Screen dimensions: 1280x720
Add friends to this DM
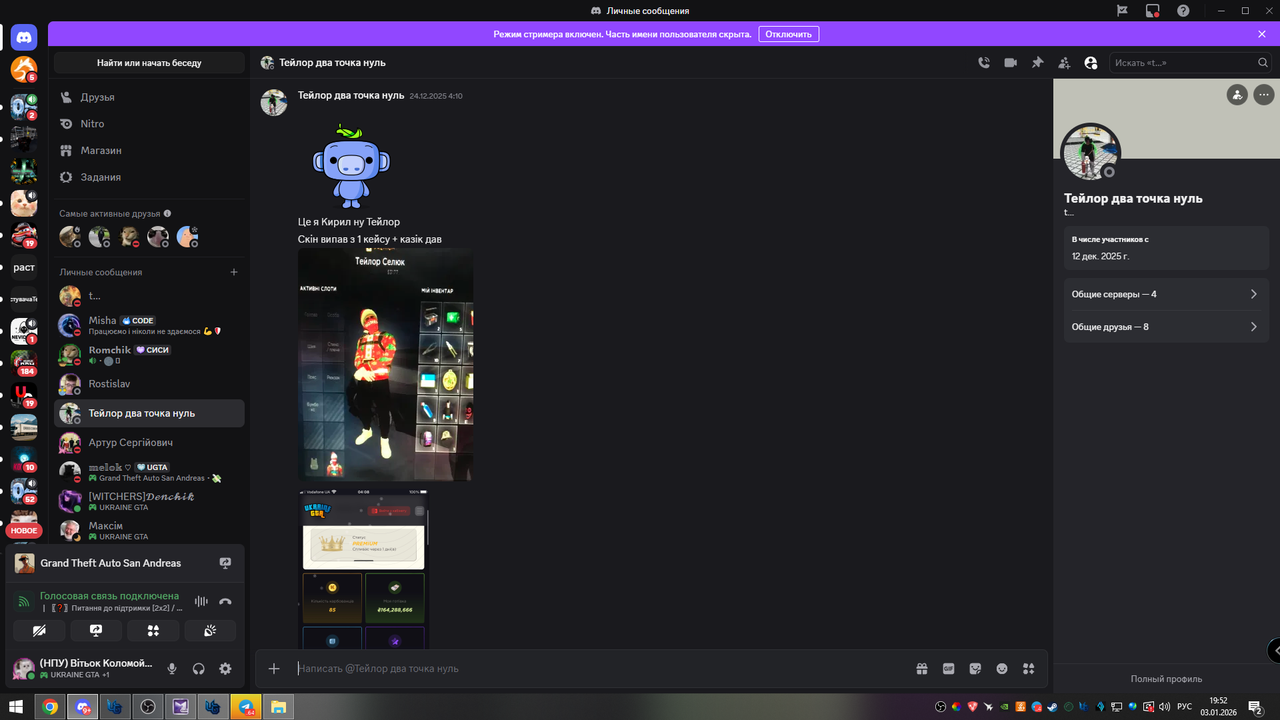click(1064, 63)
